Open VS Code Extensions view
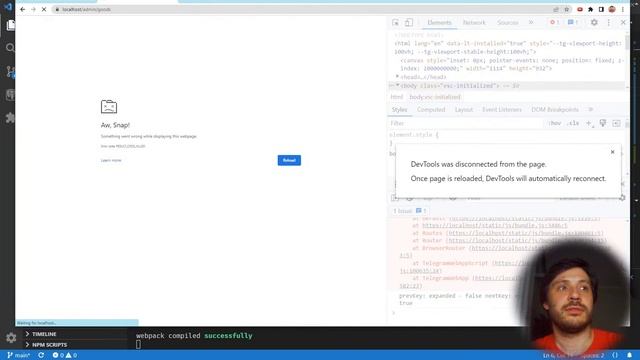Screen dimensions: 640x360 [10, 118]
